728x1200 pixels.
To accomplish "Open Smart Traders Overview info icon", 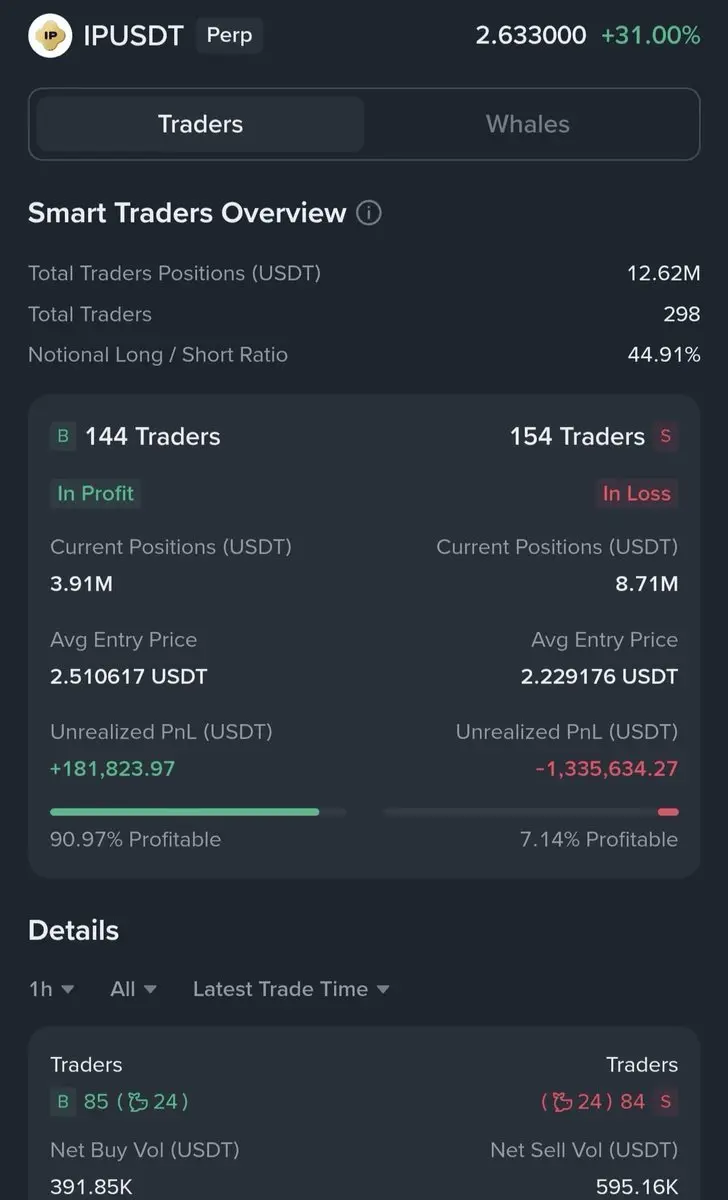I will 369,213.
